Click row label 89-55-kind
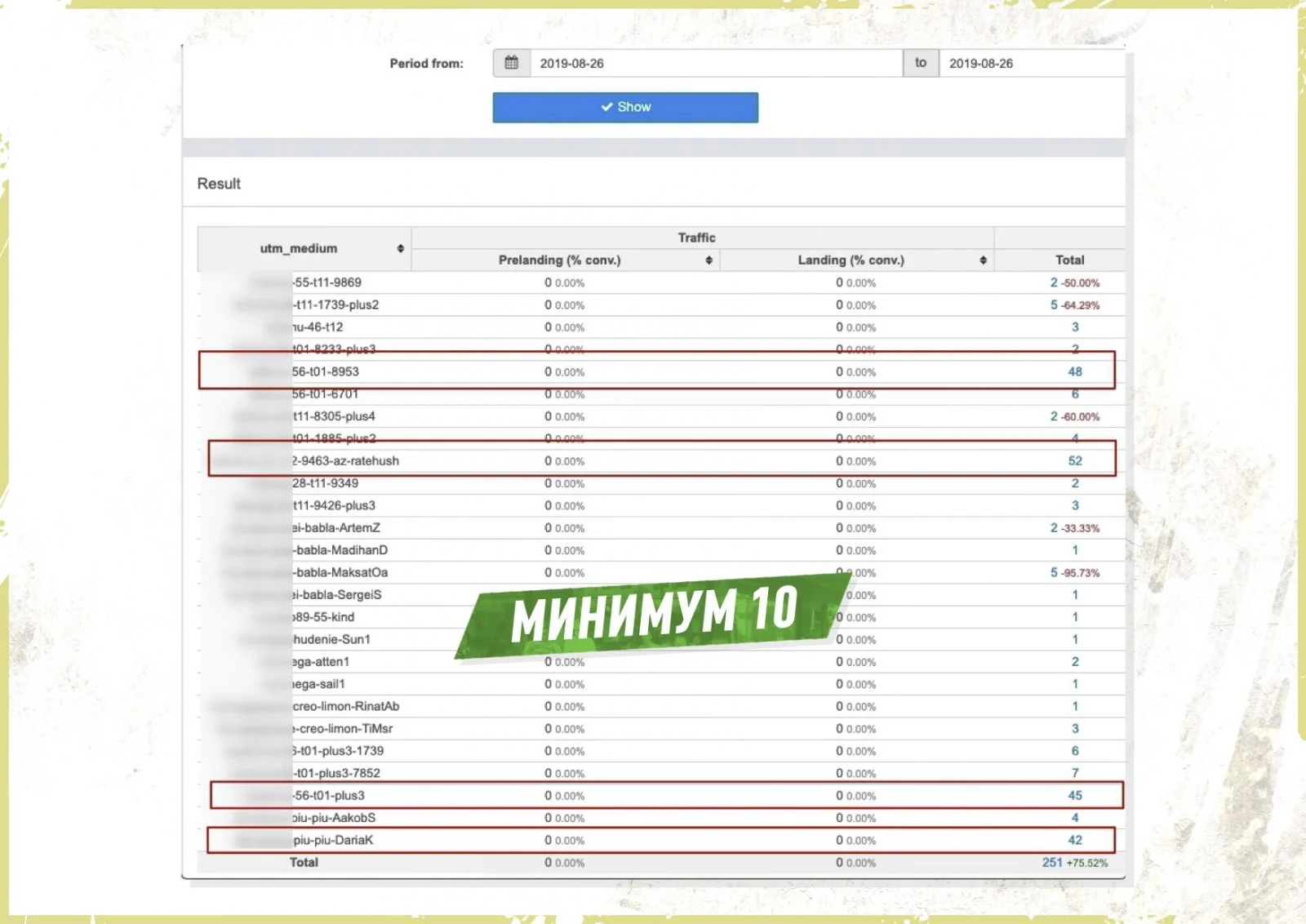Screen dimensions: 1306x924 [323, 617]
